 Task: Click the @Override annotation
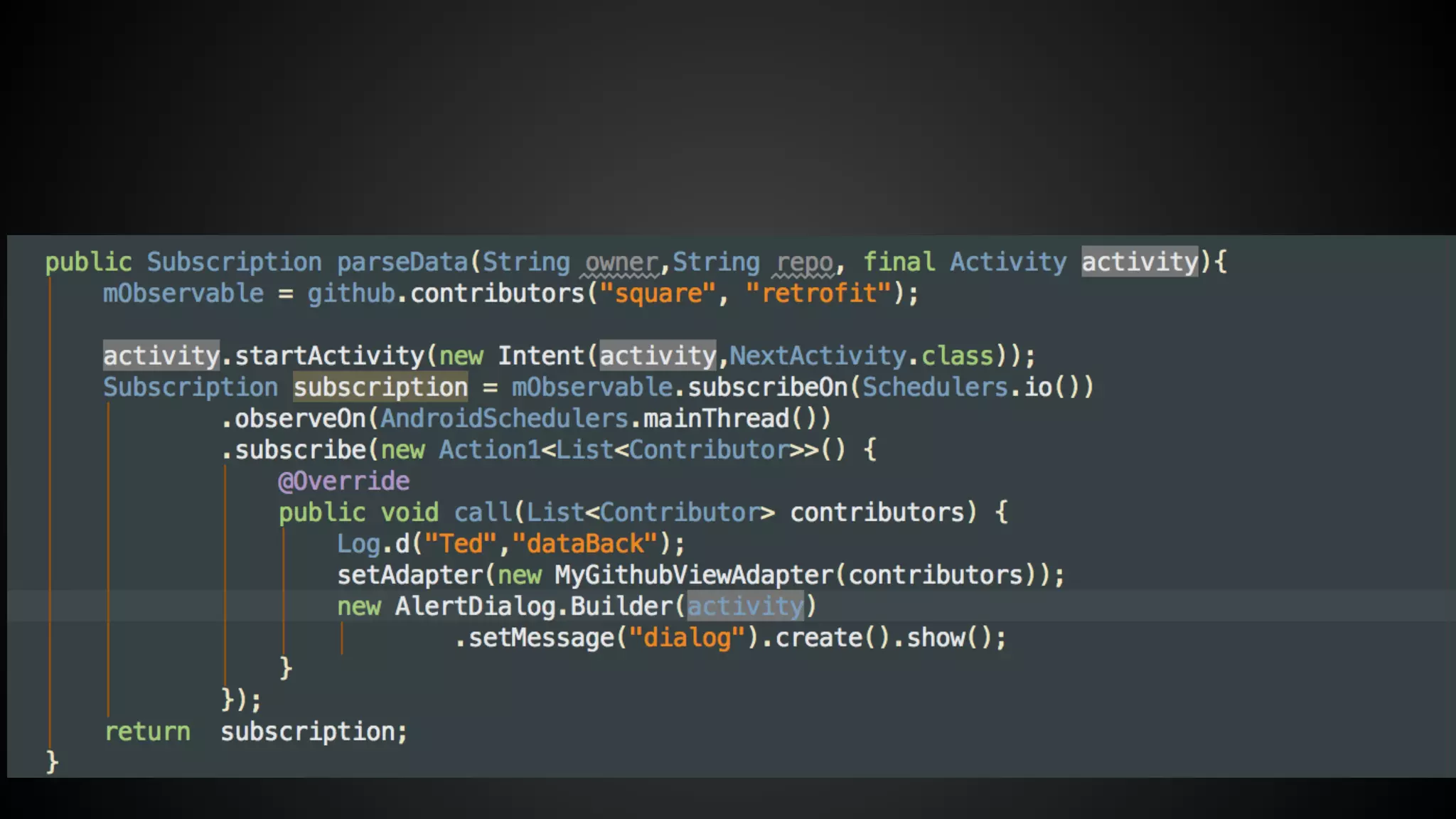(343, 481)
